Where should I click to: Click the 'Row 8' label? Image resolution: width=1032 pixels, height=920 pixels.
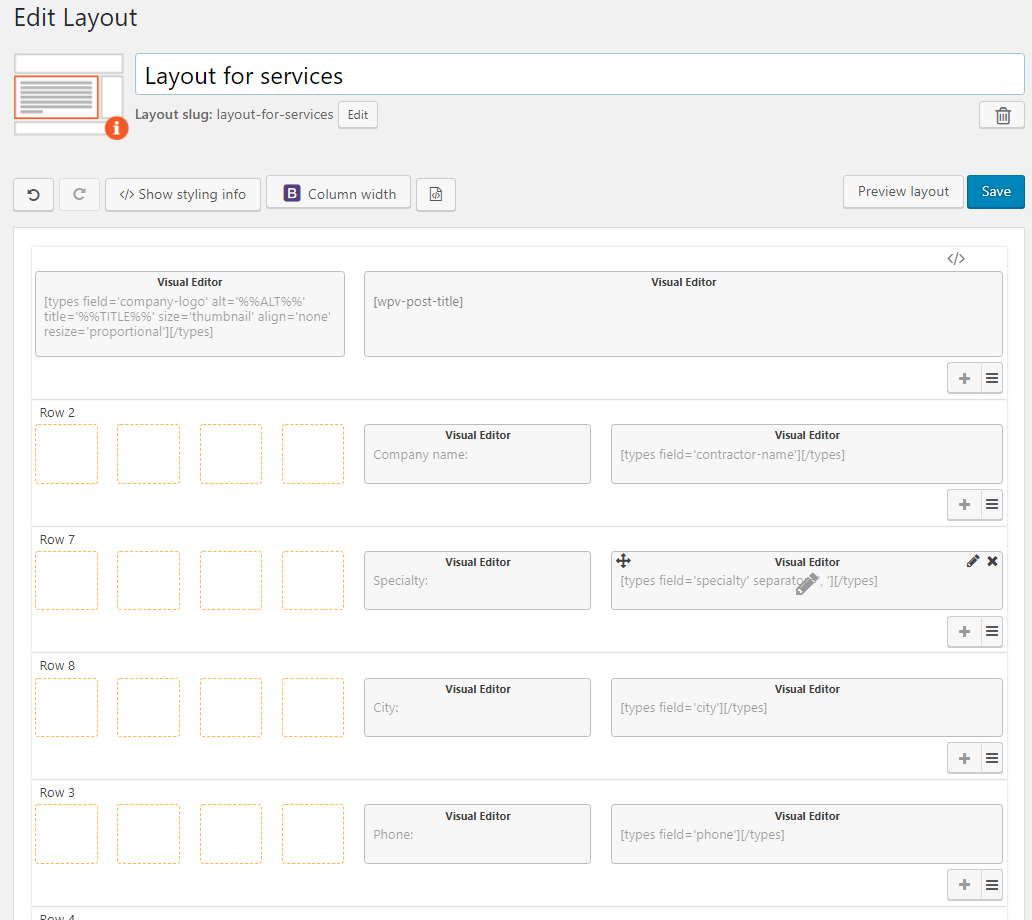coord(57,666)
